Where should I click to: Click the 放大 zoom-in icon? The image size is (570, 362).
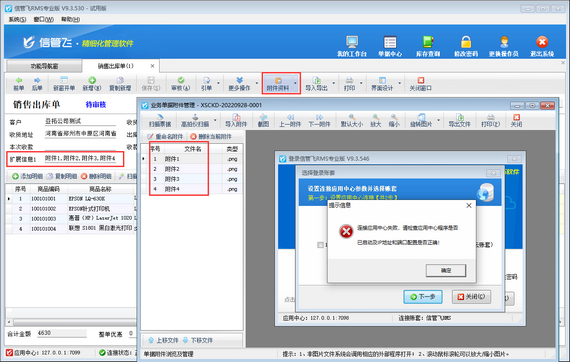pos(376,120)
